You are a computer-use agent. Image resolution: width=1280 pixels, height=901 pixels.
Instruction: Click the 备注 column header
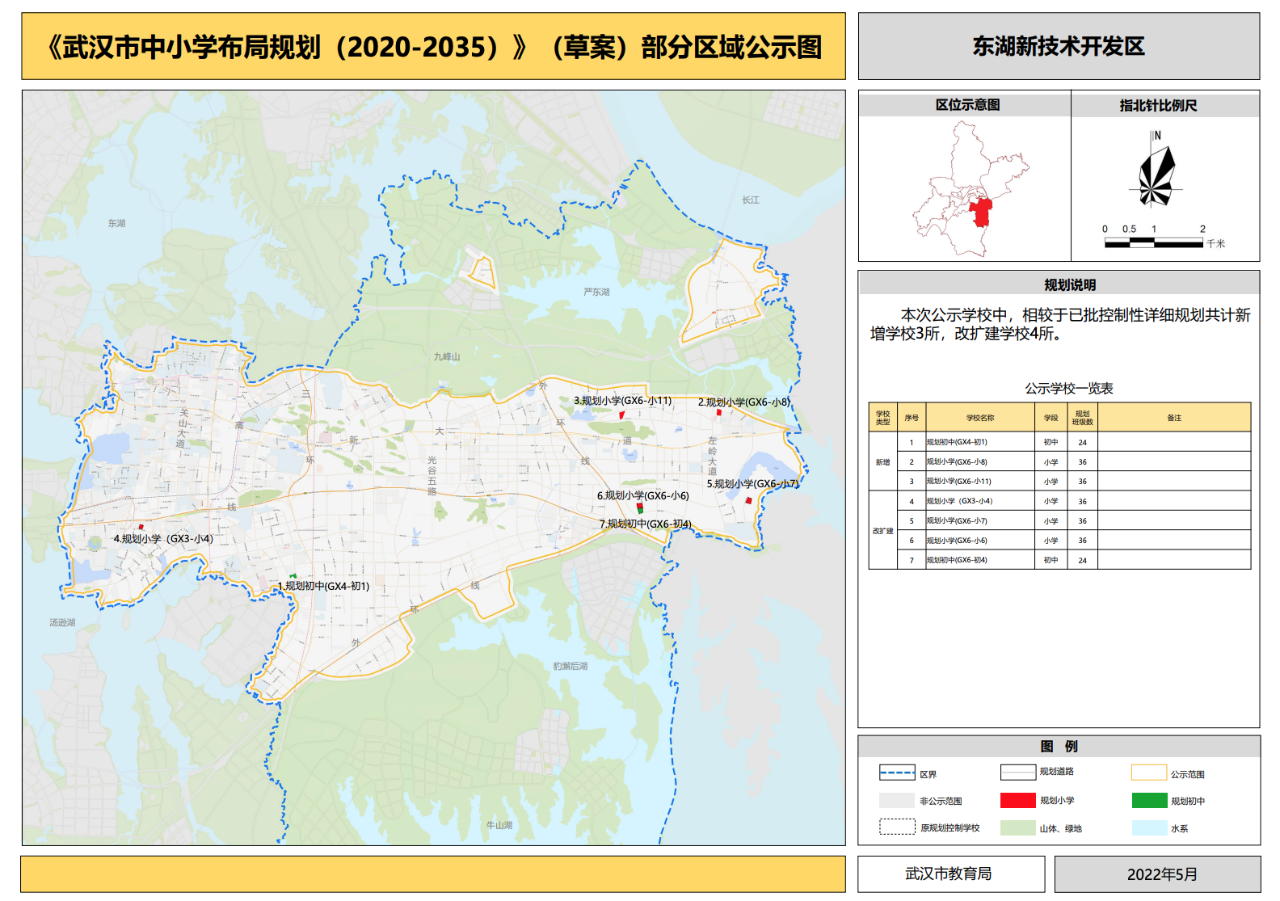pos(1174,417)
